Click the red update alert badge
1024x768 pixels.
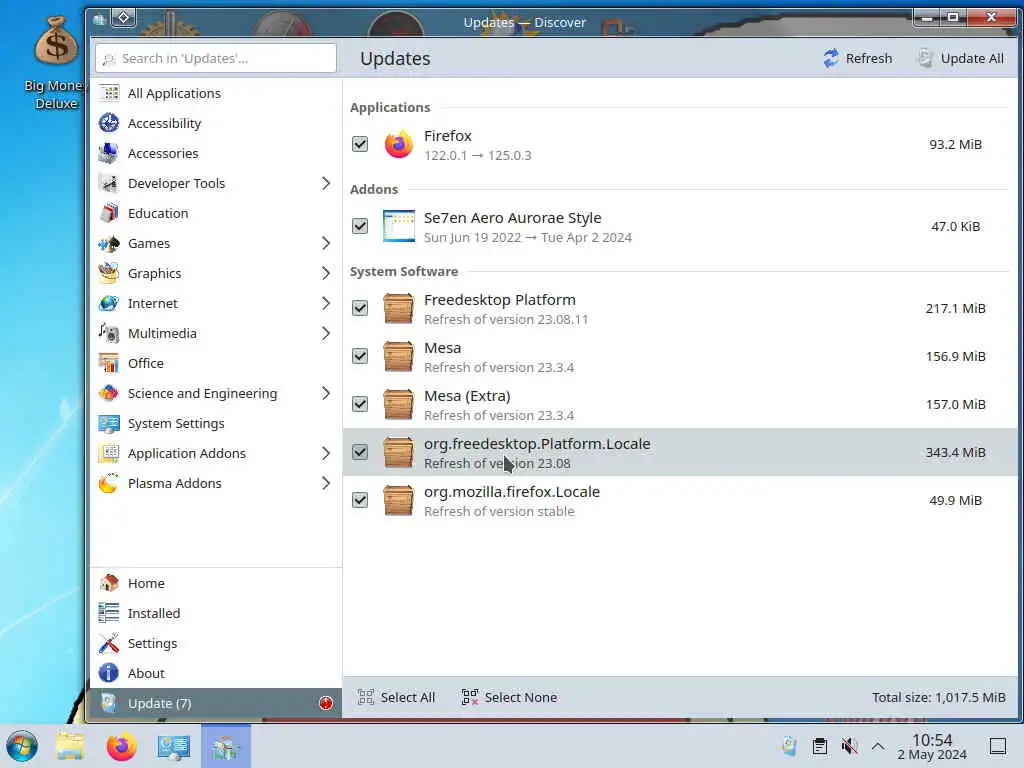pos(326,703)
